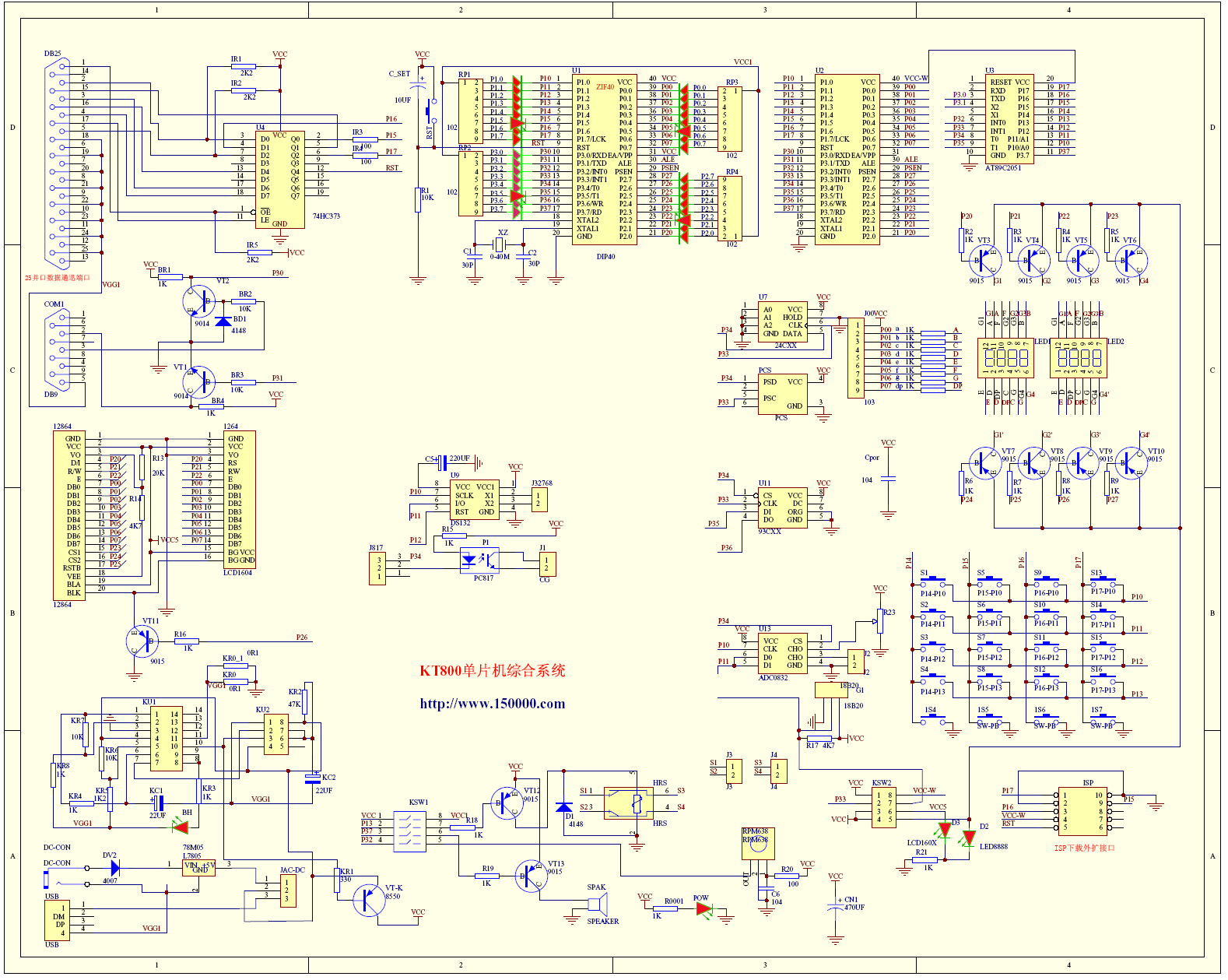Select the VT12 transistor symbol

coord(507,803)
